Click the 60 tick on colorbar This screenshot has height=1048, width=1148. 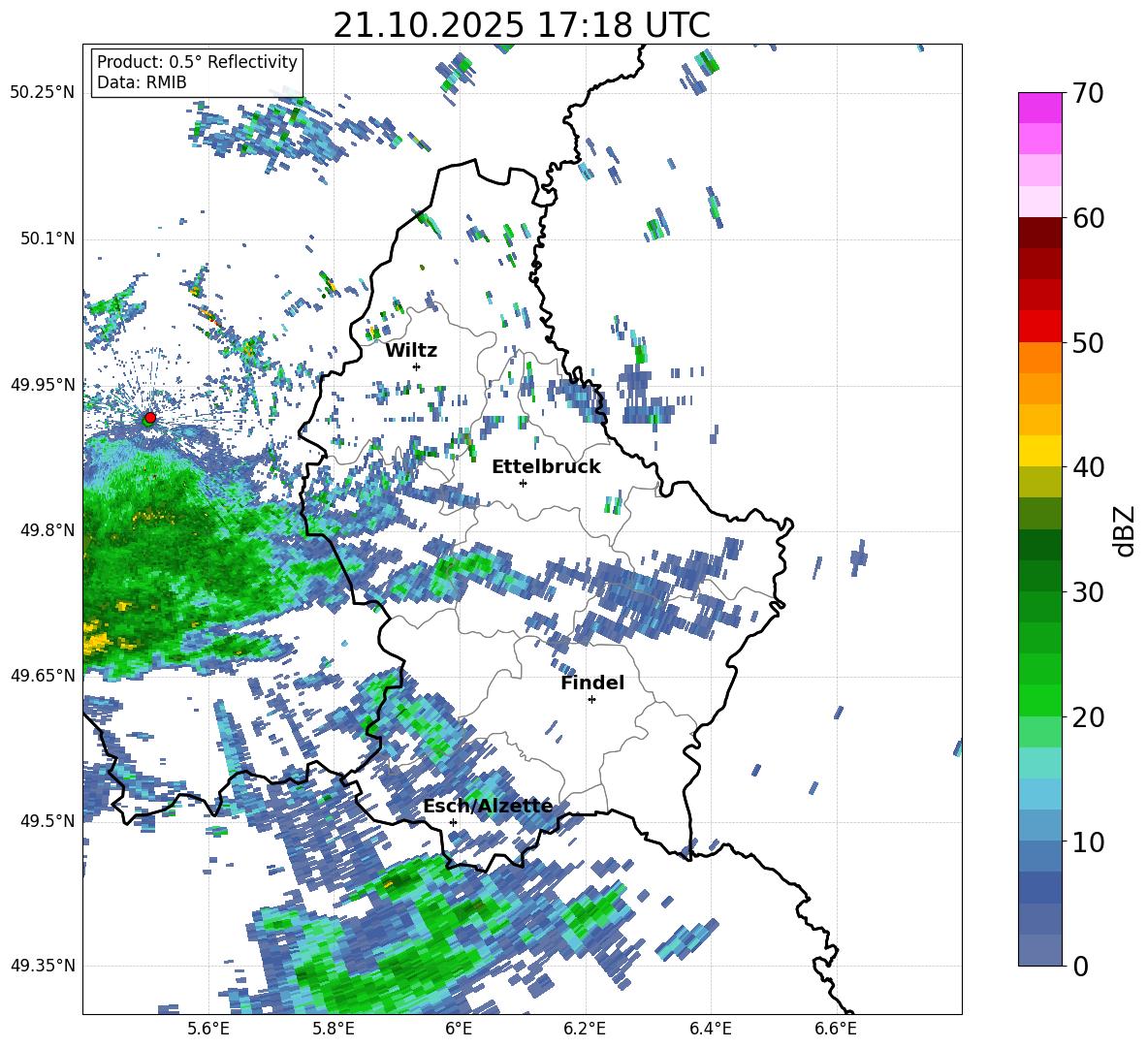1088,218
